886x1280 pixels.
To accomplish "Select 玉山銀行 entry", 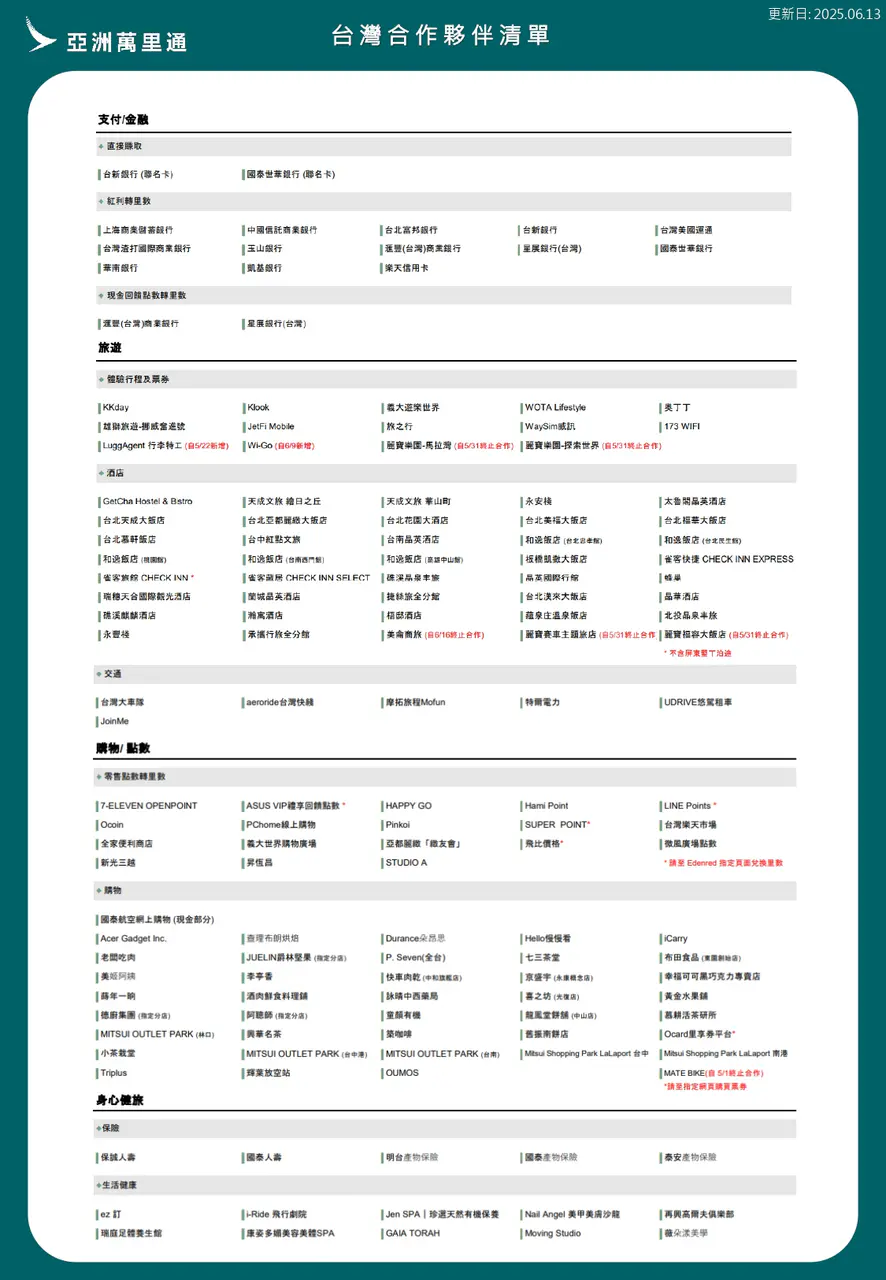I will click(265, 249).
